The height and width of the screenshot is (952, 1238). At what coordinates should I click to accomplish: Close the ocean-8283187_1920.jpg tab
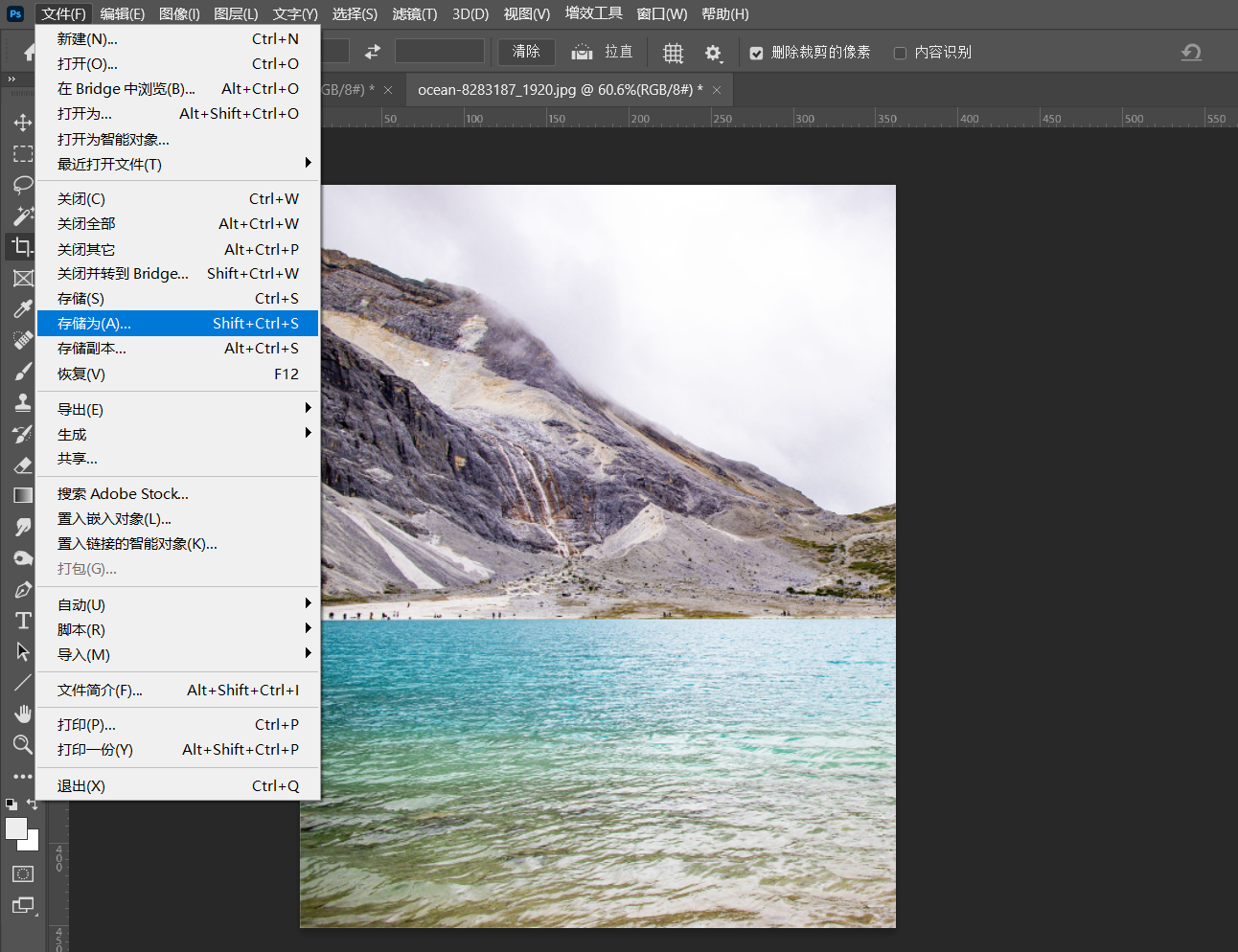click(x=717, y=90)
